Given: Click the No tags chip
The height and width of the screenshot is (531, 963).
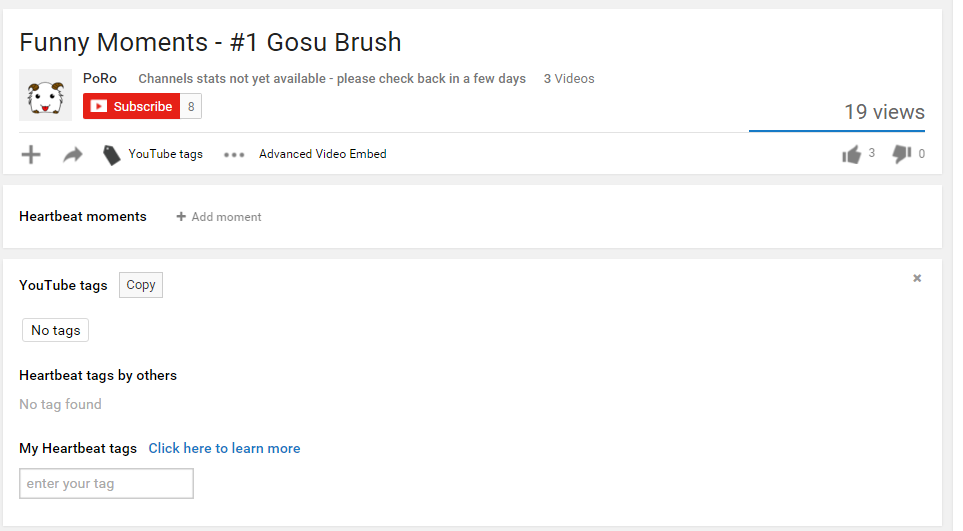Looking at the screenshot, I should pos(55,331).
